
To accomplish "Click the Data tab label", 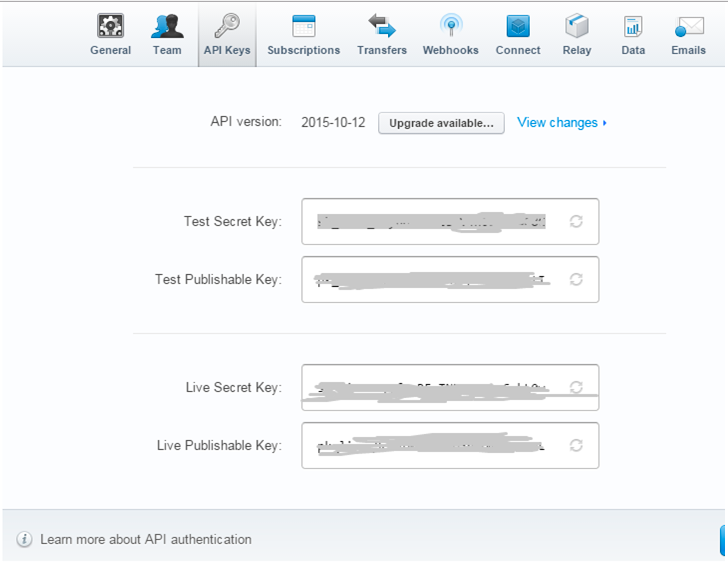I will (x=633, y=50).
